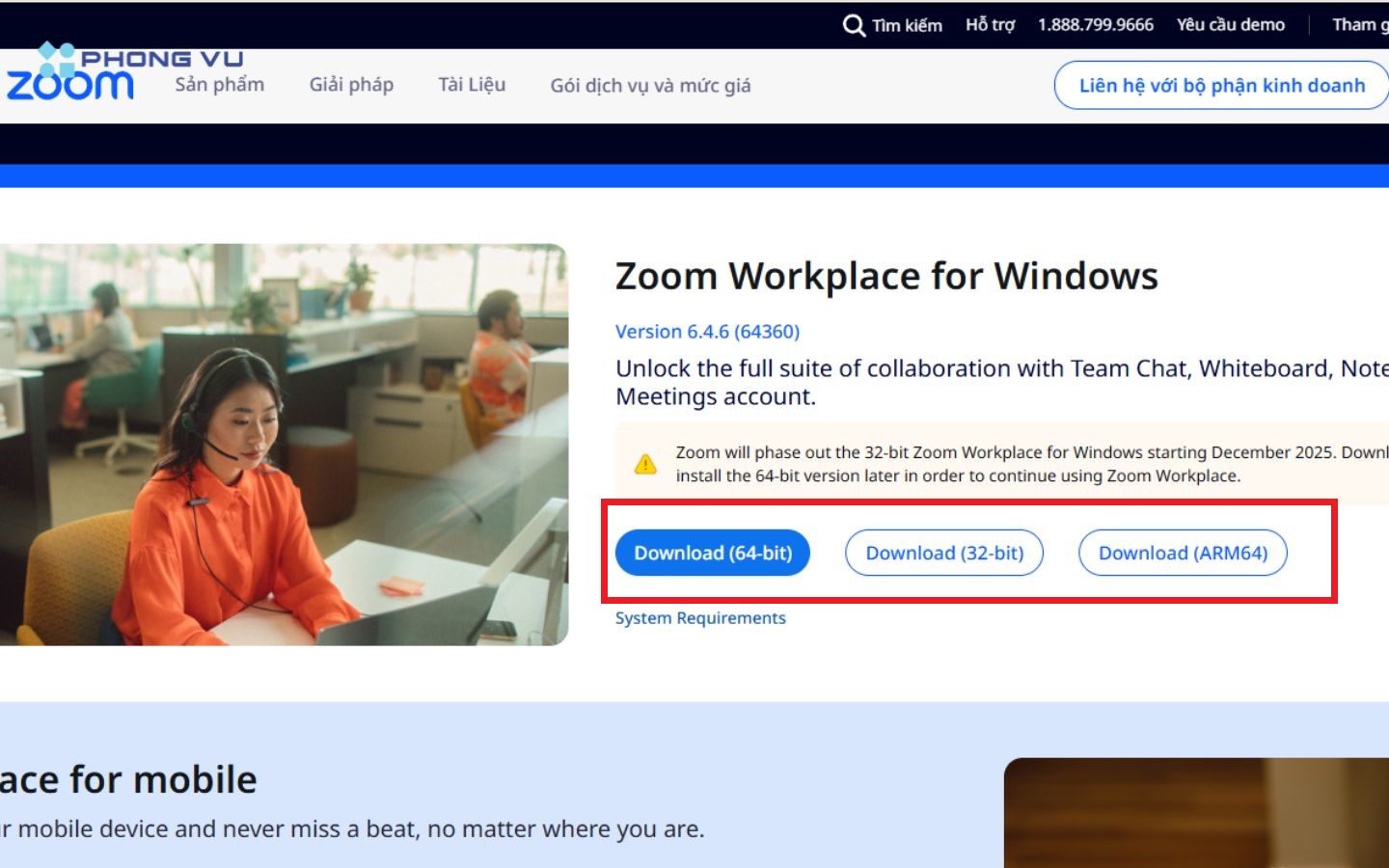1389x868 pixels.
Task: Open the Hỗ trợ menu
Action: pyautogui.click(x=990, y=24)
